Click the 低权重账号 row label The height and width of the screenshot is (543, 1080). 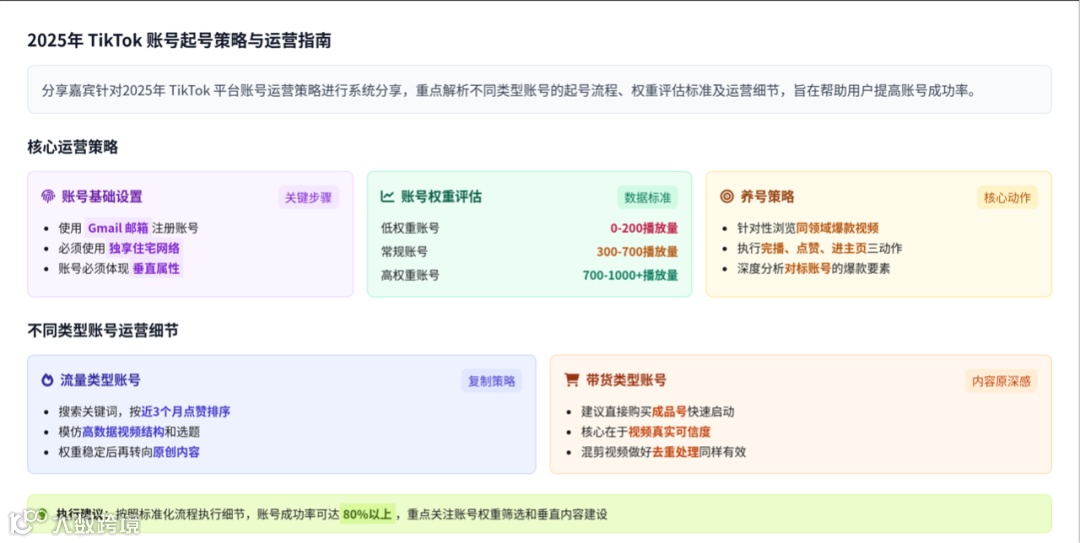coord(410,228)
